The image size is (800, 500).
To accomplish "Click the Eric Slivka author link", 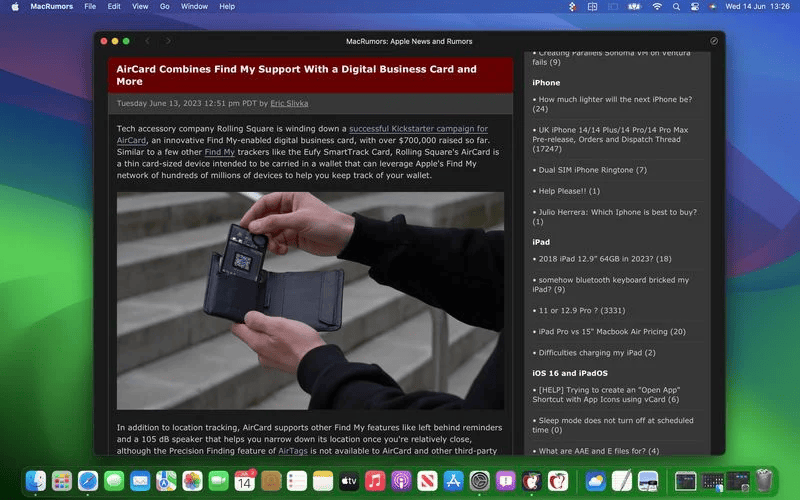I will click(290, 103).
